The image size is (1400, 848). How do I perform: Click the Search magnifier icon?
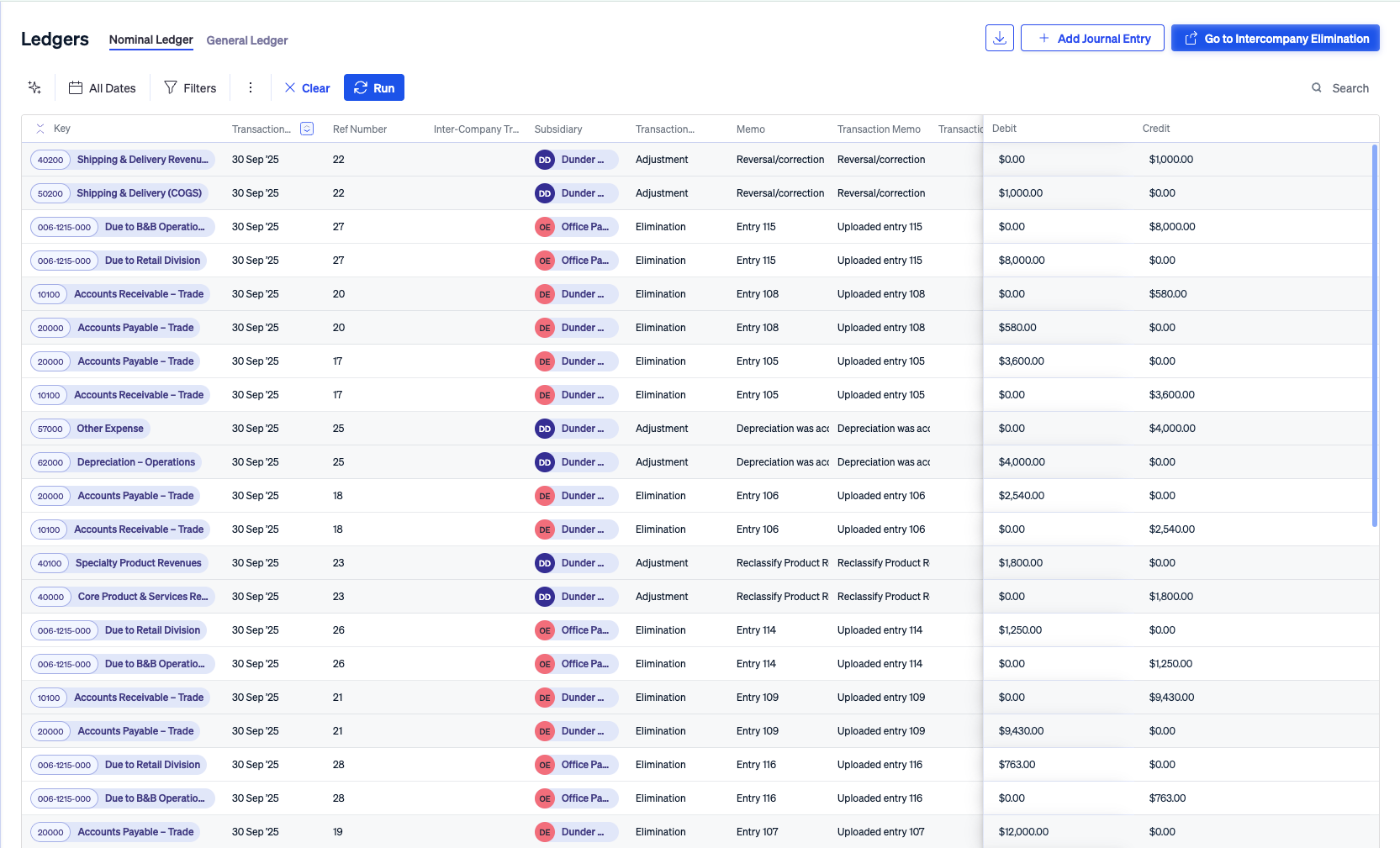[1315, 87]
